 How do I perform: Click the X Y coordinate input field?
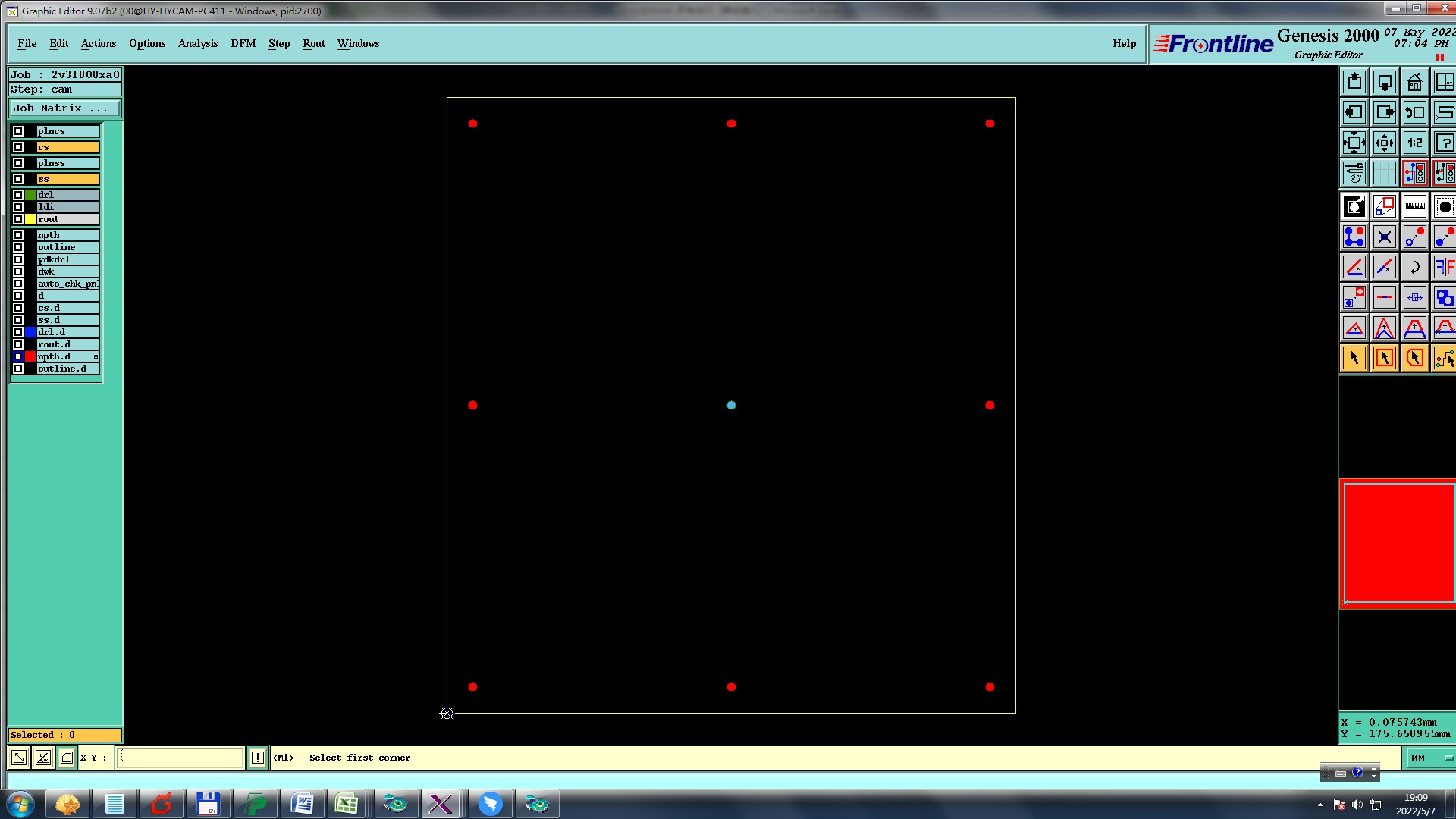coord(180,758)
